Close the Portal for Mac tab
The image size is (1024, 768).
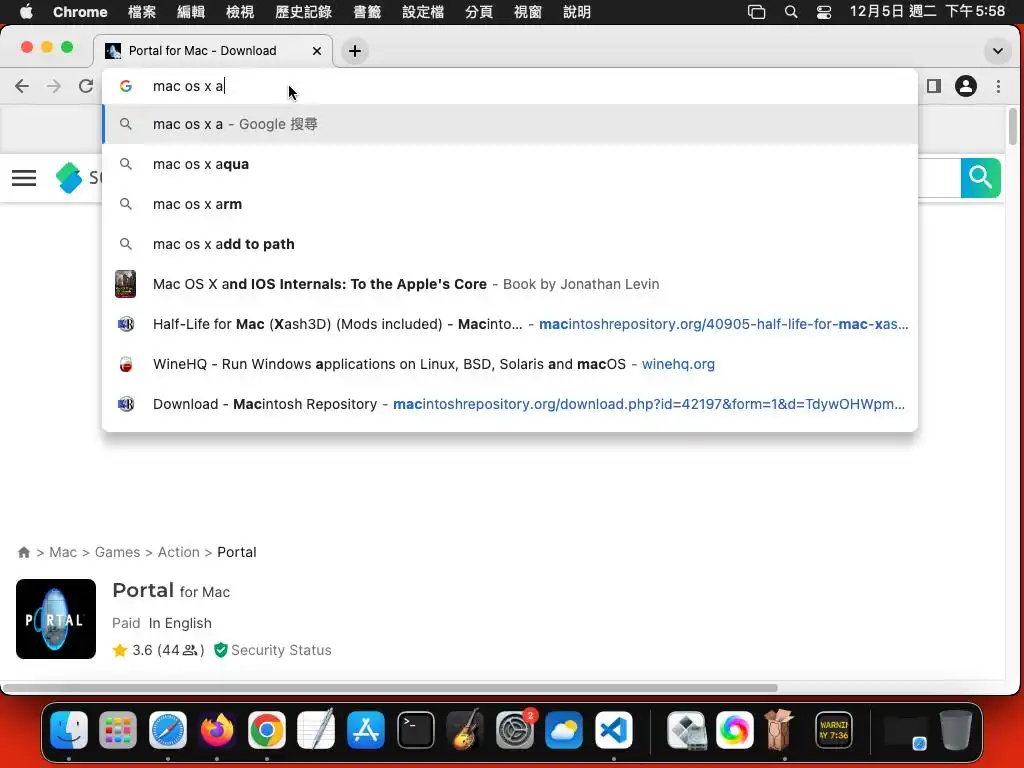[x=317, y=51]
